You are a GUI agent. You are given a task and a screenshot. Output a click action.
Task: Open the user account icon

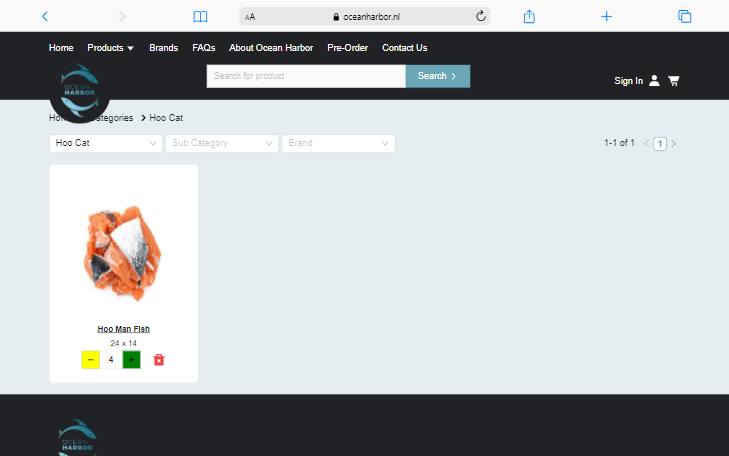click(654, 81)
